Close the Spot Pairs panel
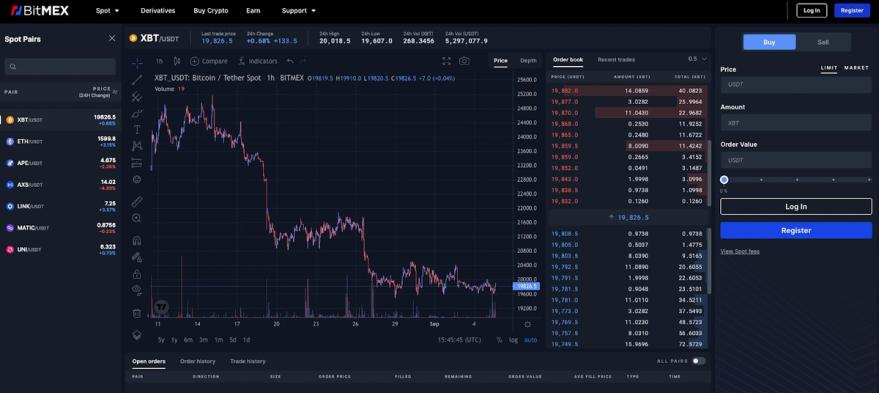Screen dimensions: 879x393 [112, 38]
